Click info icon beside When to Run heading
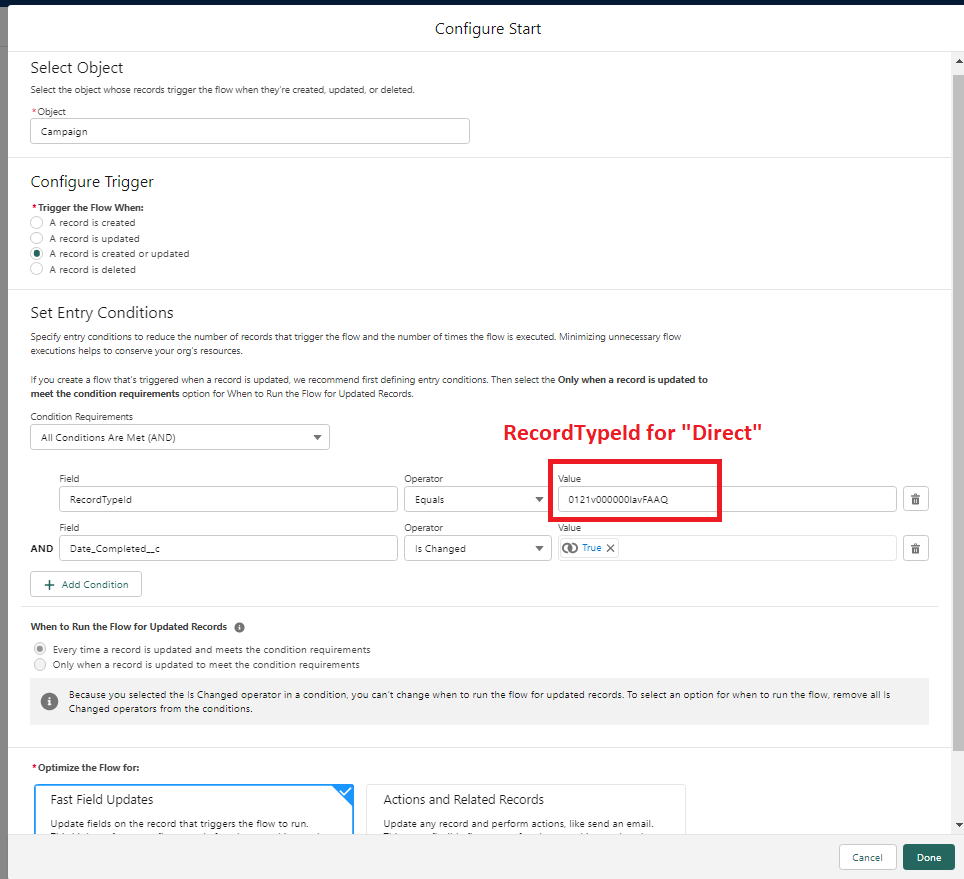964x879 pixels. (x=239, y=628)
